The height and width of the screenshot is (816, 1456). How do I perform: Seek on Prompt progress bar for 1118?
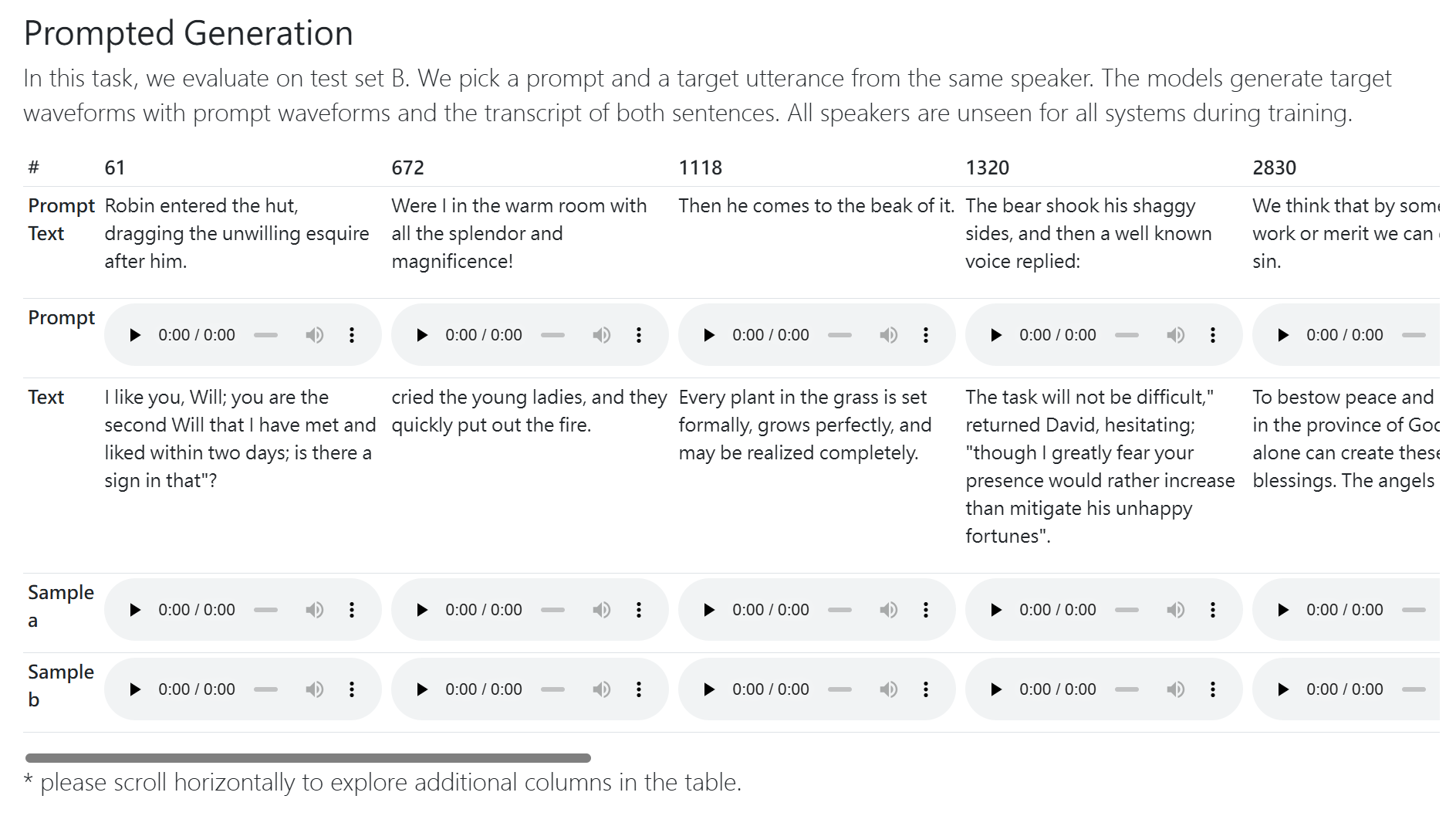(x=839, y=335)
